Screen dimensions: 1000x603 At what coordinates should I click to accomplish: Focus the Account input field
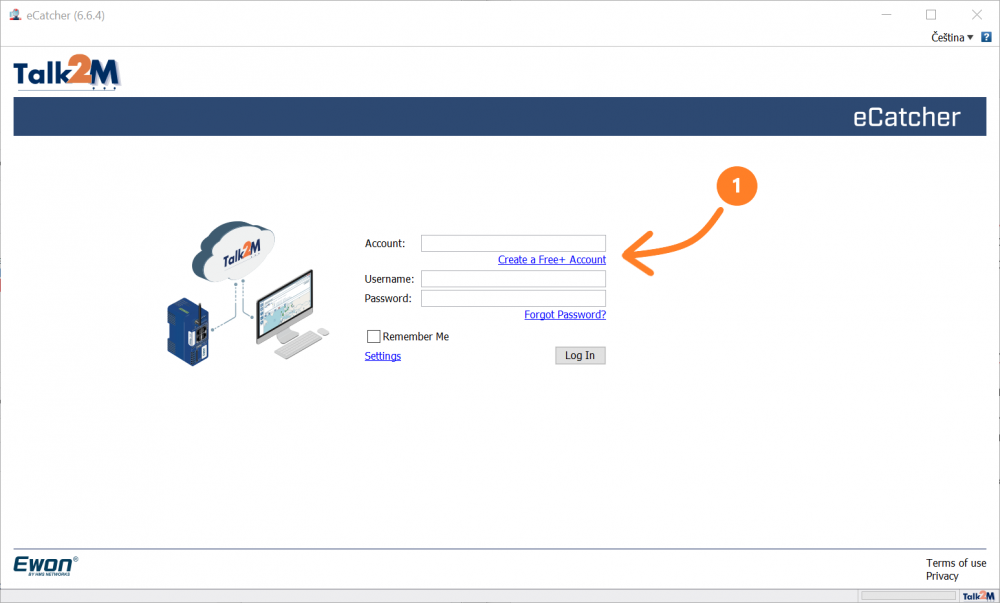[x=513, y=243]
